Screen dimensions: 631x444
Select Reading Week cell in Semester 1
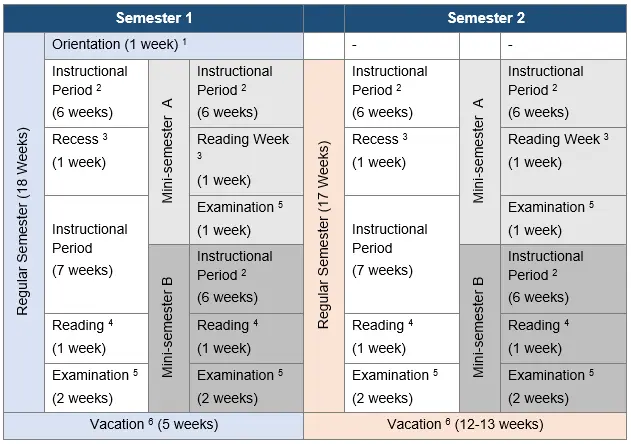[244, 160]
